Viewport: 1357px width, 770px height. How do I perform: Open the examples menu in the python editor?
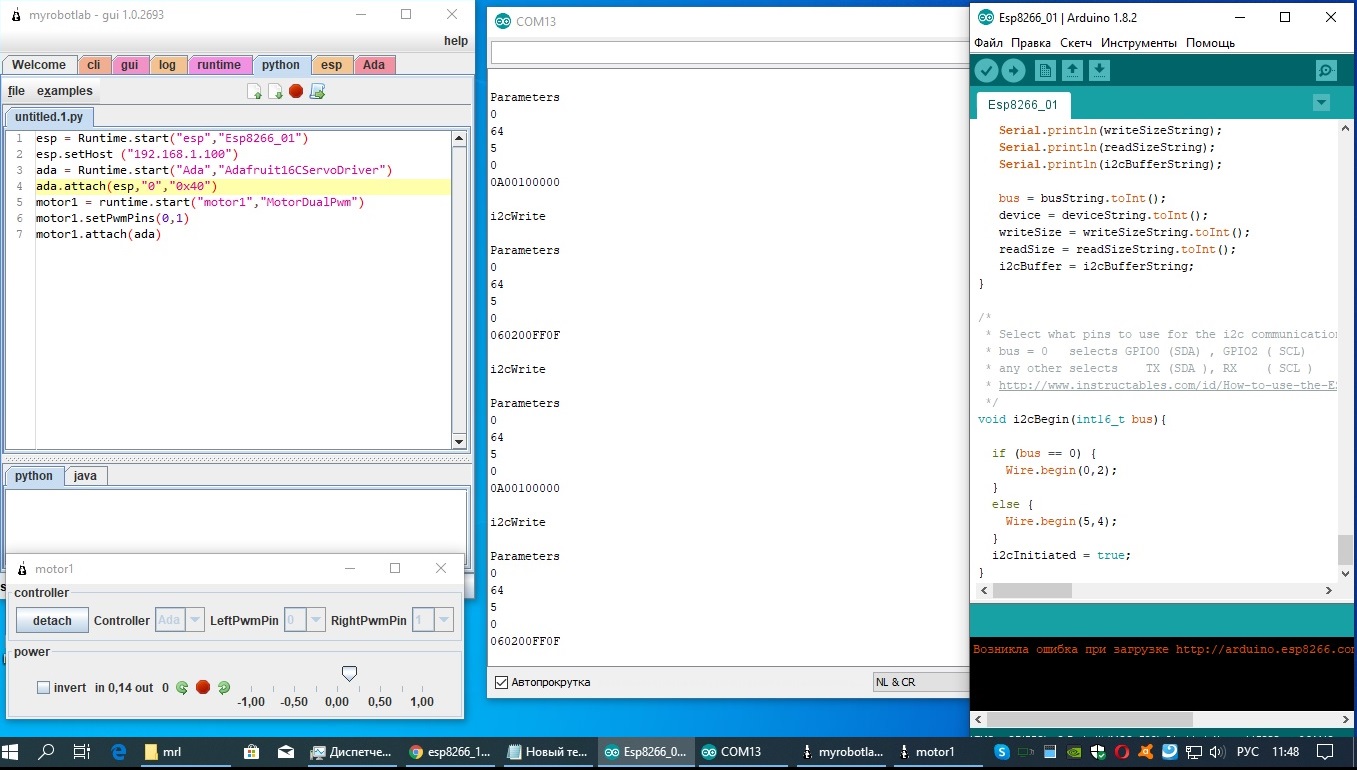coord(64,91)
